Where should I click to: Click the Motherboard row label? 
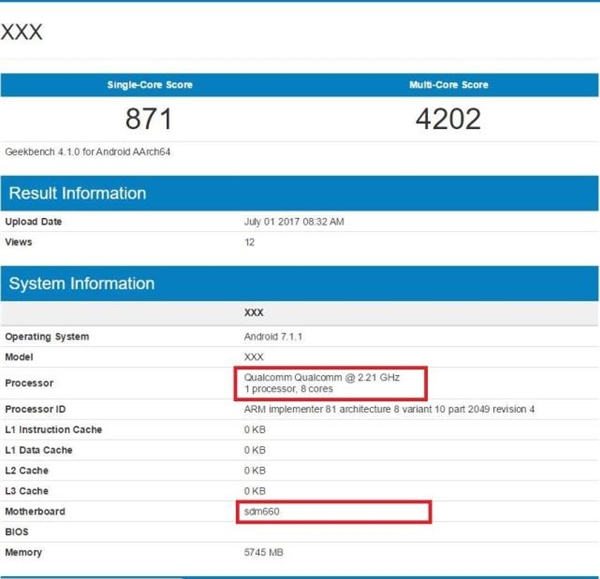(x=33, y=511)
